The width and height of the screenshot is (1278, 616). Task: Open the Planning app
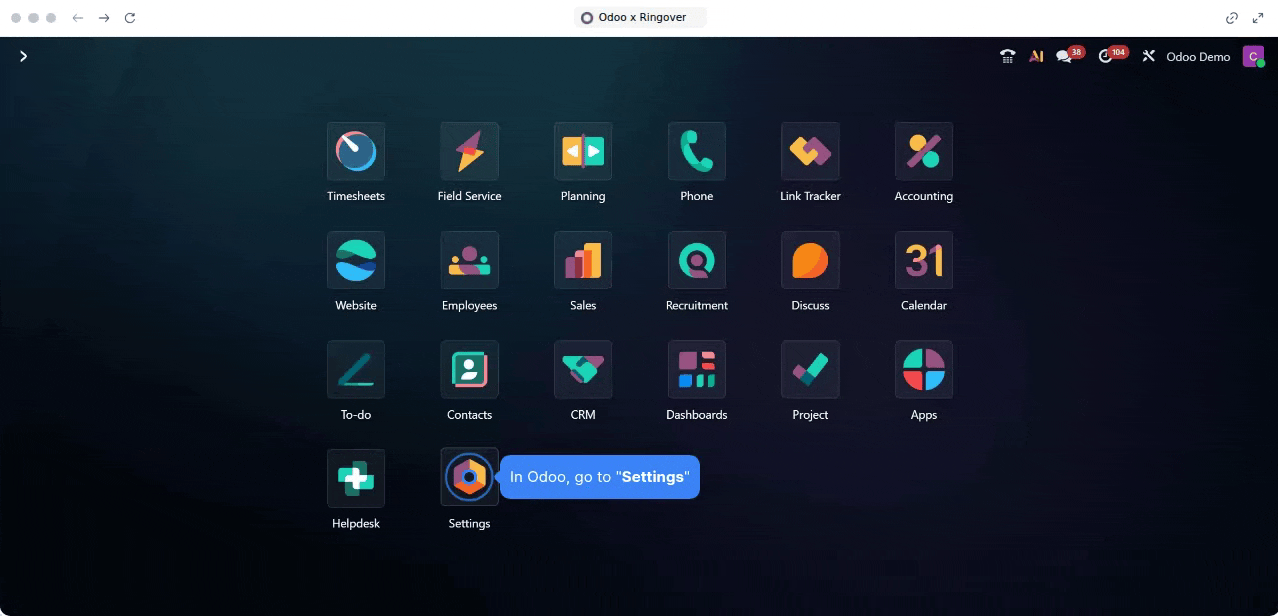pyautogui.click(x=583, y=151)
